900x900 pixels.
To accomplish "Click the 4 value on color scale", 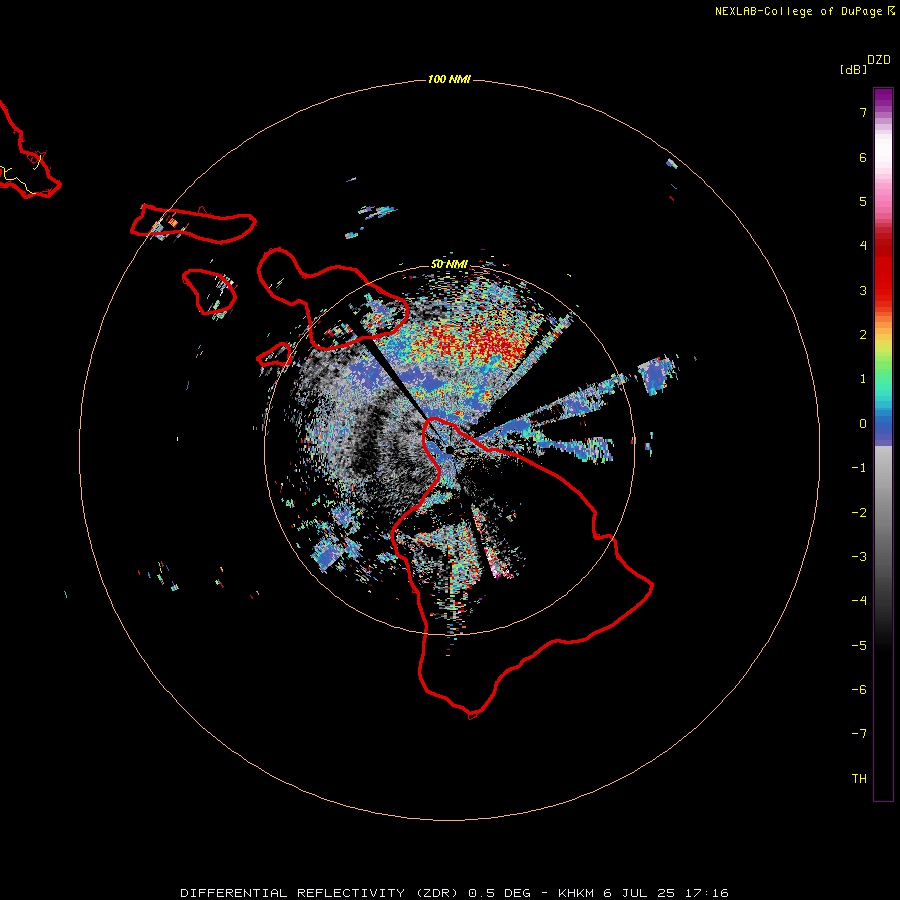I will click(x=863, y=246).
